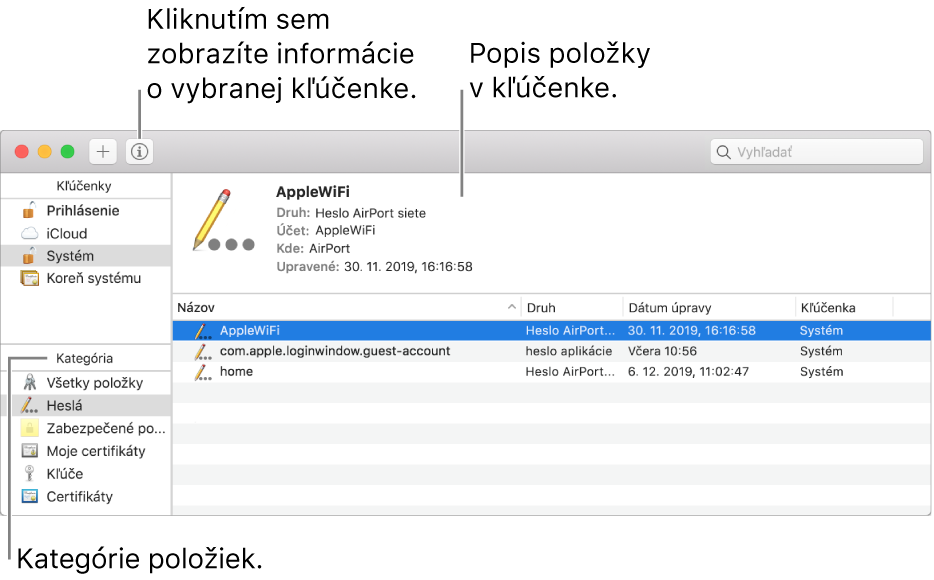Sort list by Druh column header
Image resolution: width=934 pixels, height=580 pixels.
click(x=572, y=307)
